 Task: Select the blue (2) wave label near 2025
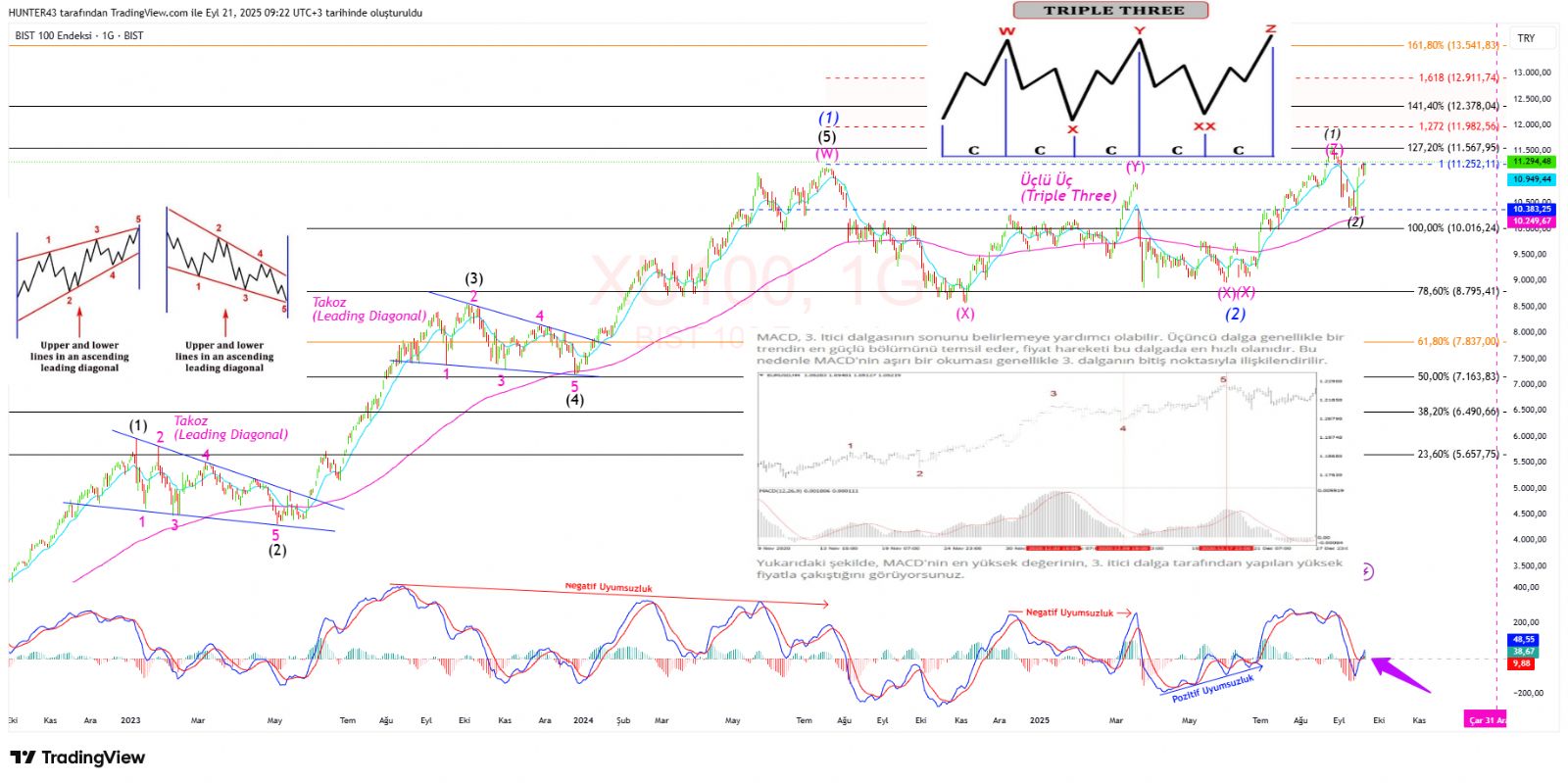pyautogui.click(x=1235, y=314)
